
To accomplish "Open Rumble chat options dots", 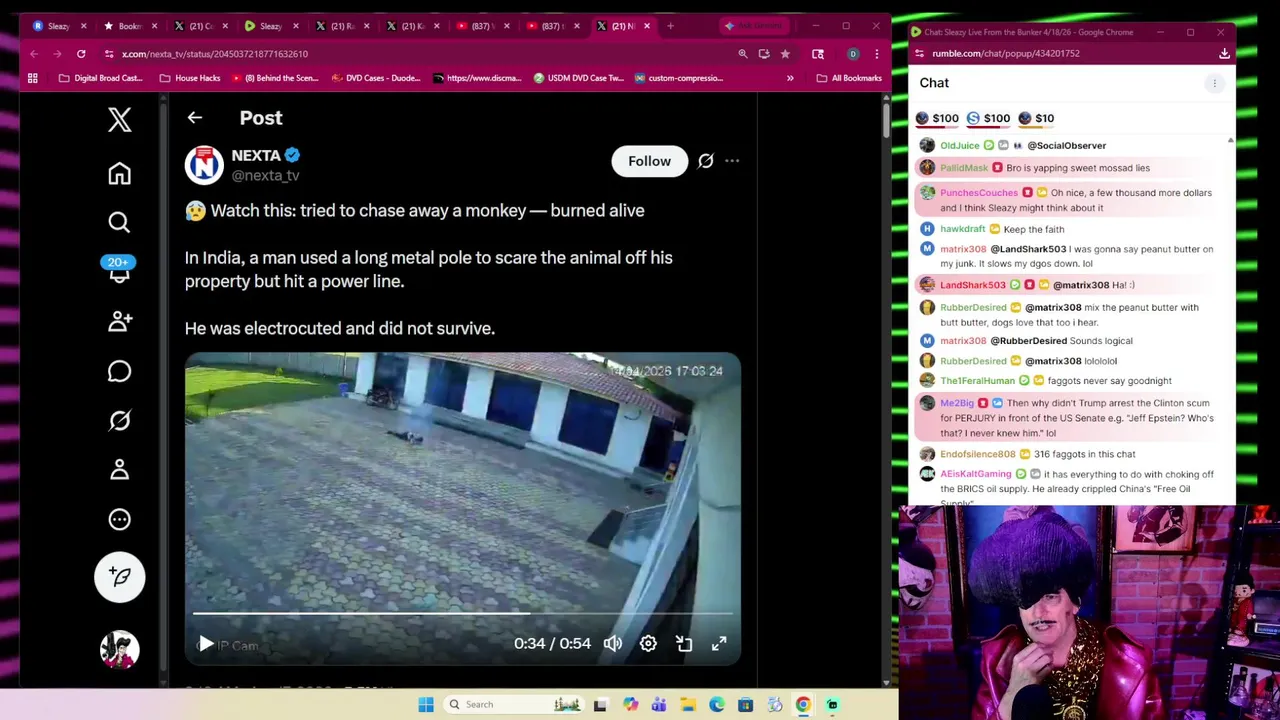I will (1214, 84).
